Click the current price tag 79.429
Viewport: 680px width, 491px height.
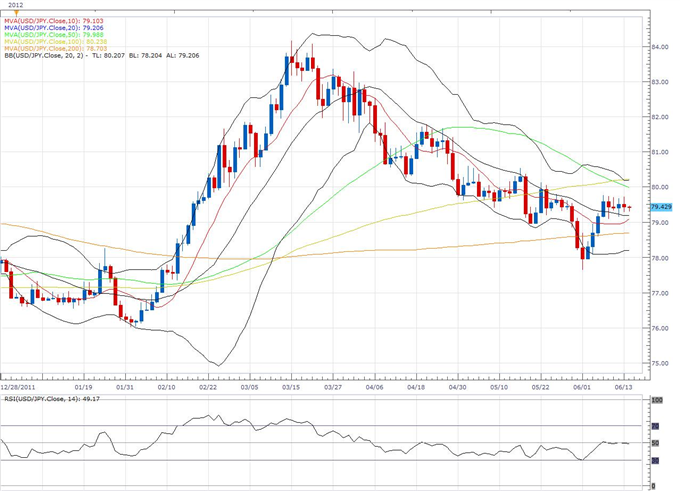click(x=660, y=206)
